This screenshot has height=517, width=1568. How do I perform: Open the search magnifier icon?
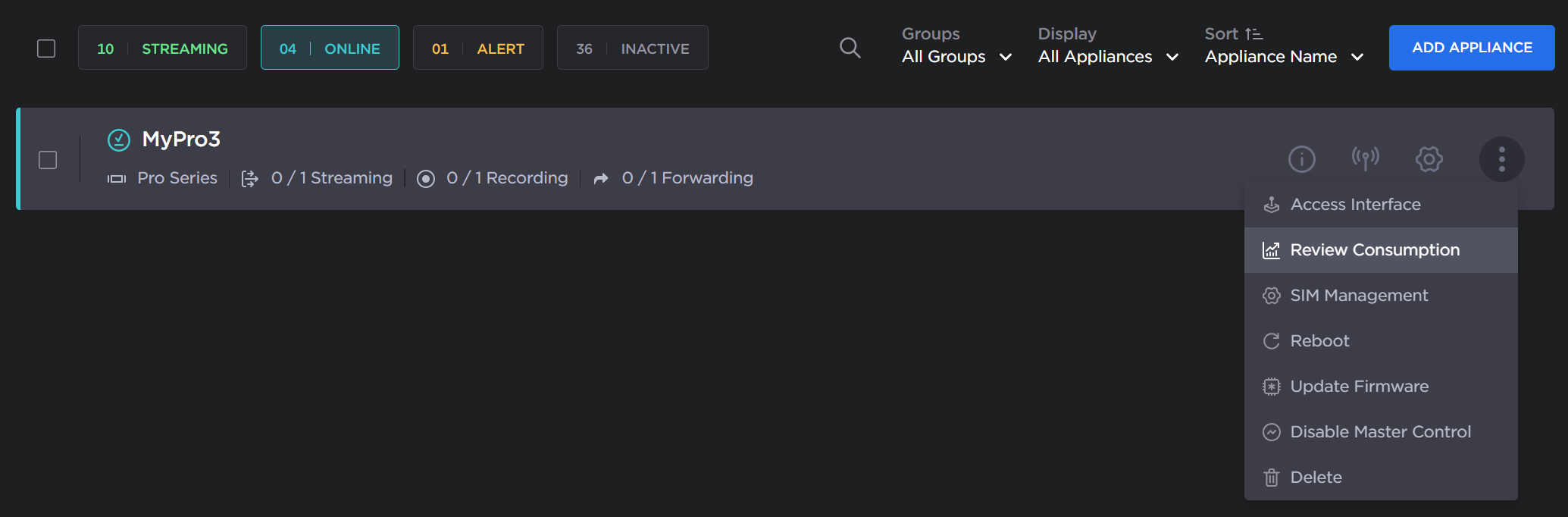click(850, 48)
